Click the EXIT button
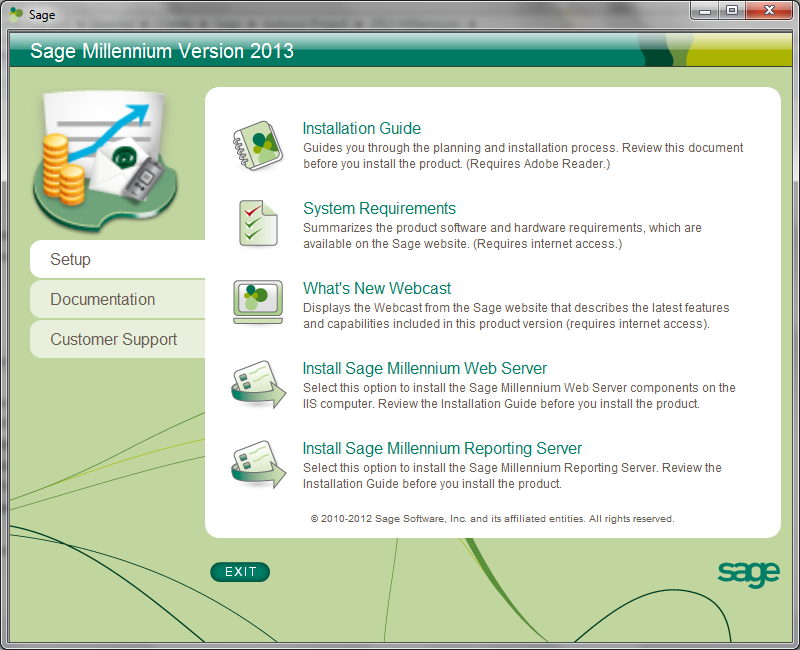800x650 pixels. tap(240, 571)
